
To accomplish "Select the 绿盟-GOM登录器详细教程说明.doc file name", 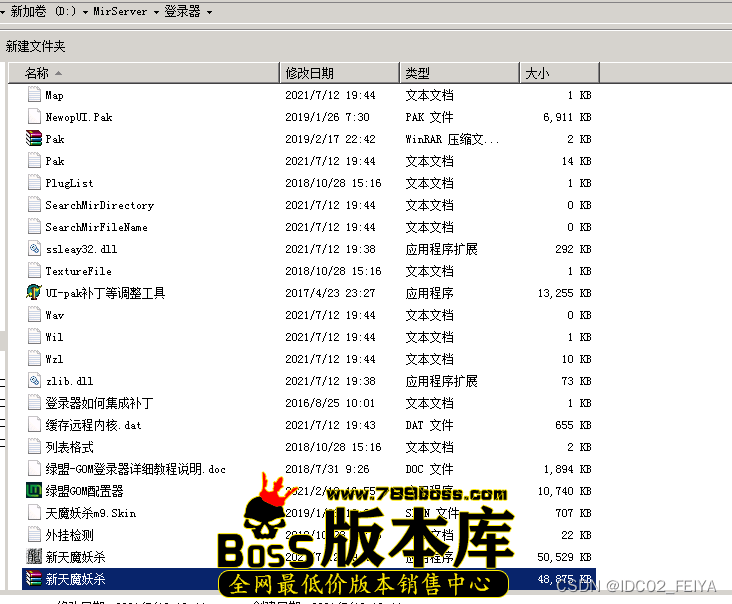I will [135, 469].
